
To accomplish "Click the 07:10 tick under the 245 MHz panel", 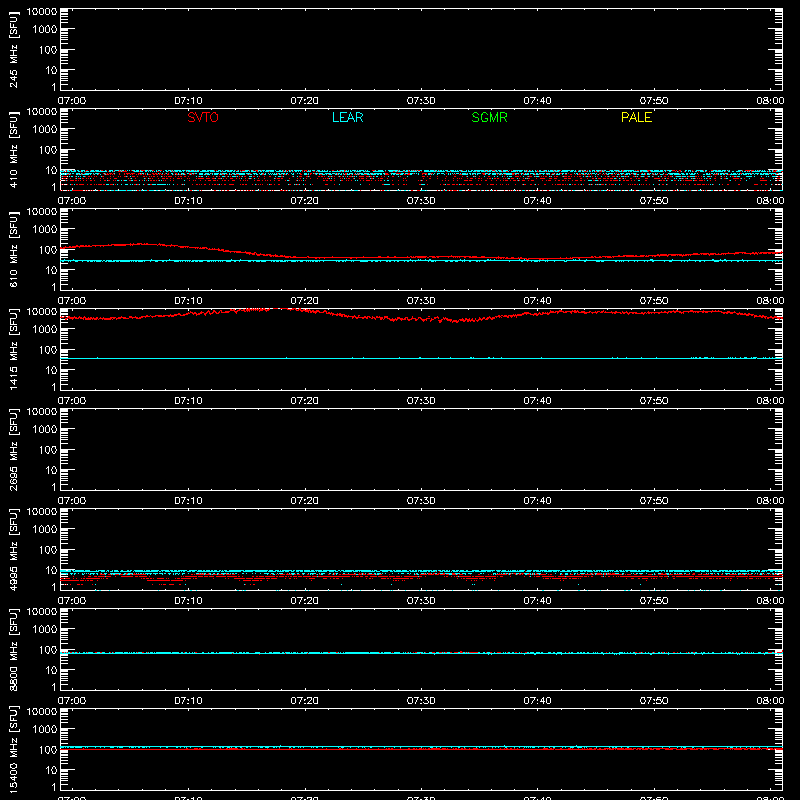I will tap(188, 101).
